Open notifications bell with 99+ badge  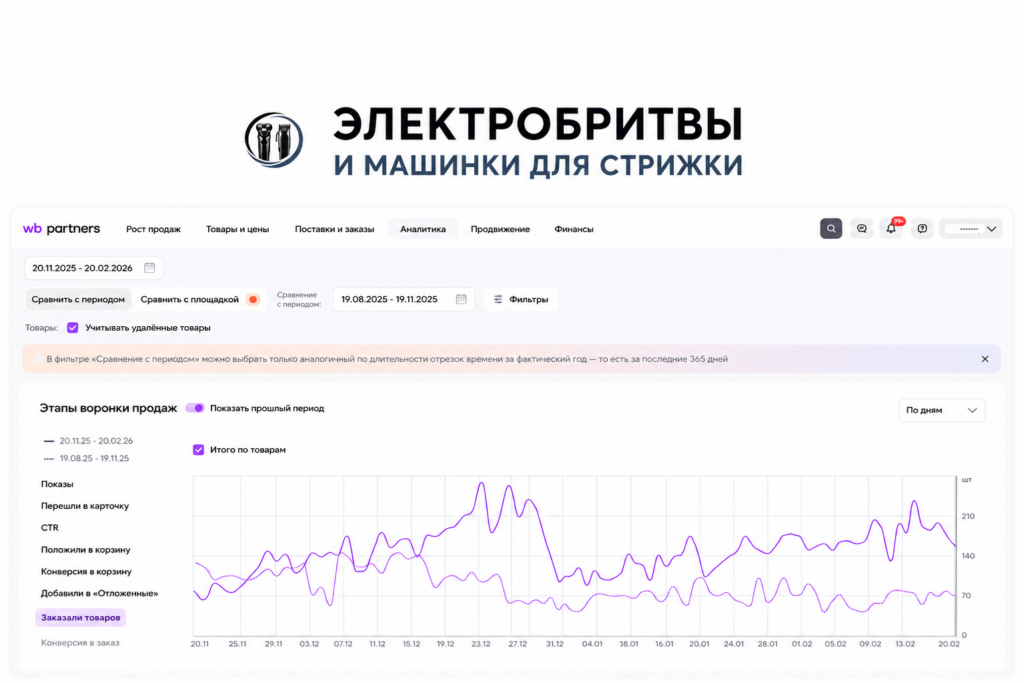pos(892,228)
